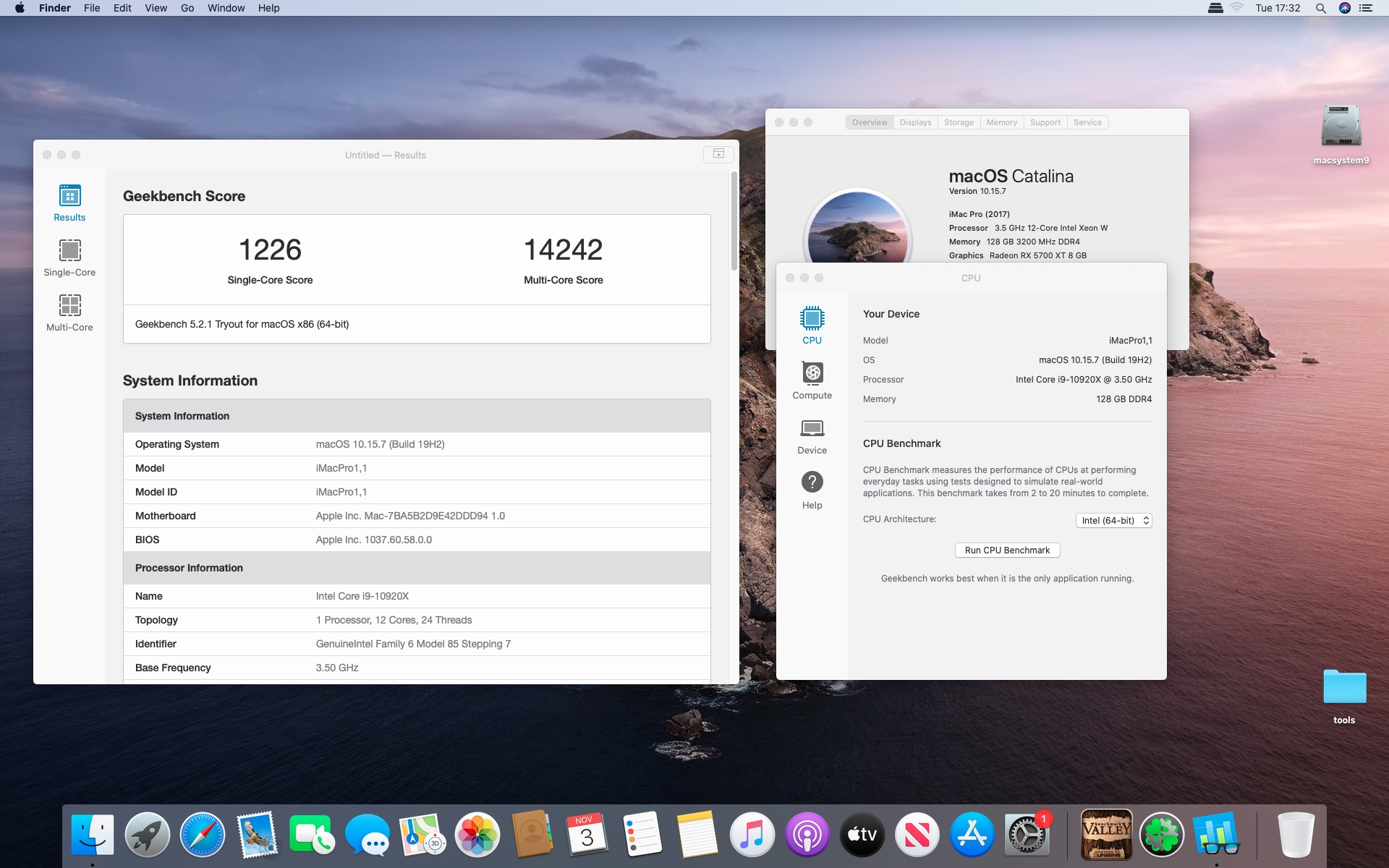Image resolution: width=1389 pixels, height=868 pixels.
Task: Switch to the Displays tab
Action: pos(915,122)
